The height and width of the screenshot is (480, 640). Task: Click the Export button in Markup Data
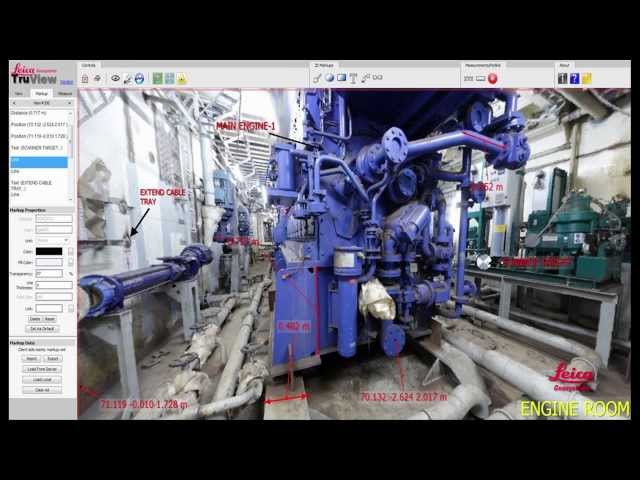[x=53, y=358]
